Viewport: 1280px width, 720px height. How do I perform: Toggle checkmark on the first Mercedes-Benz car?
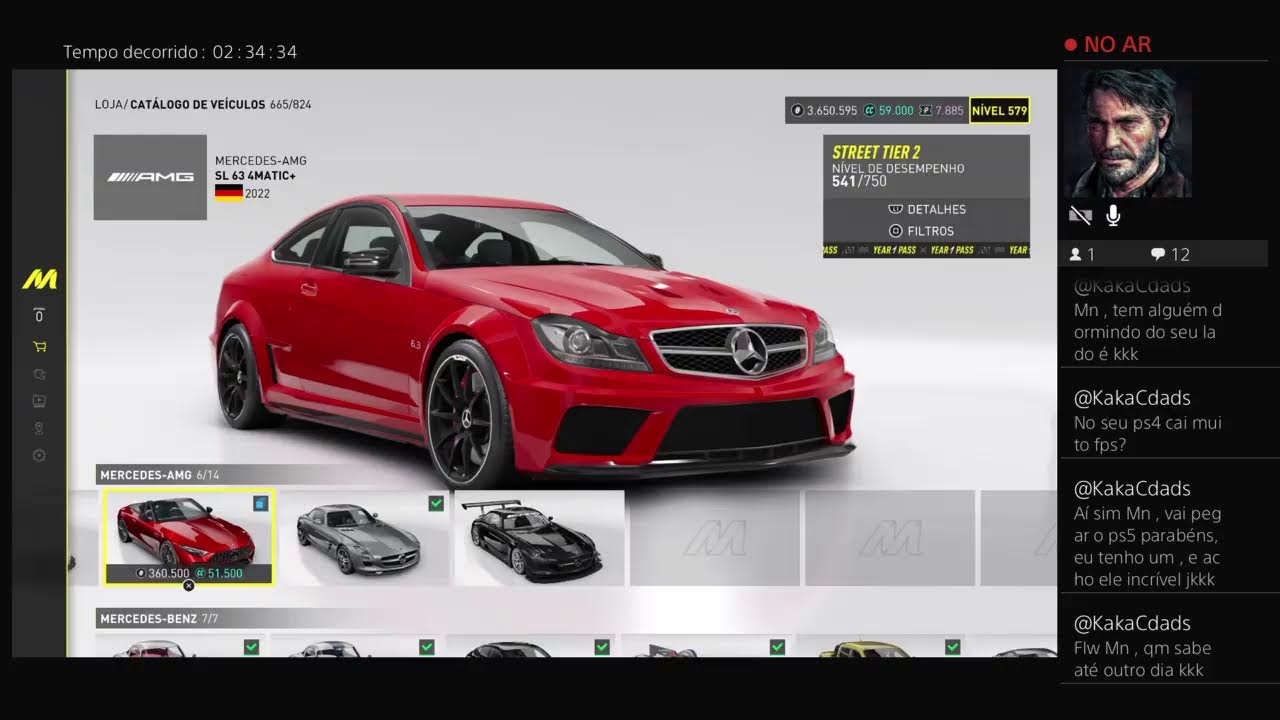pyautogui.click(x=252, y=647)
